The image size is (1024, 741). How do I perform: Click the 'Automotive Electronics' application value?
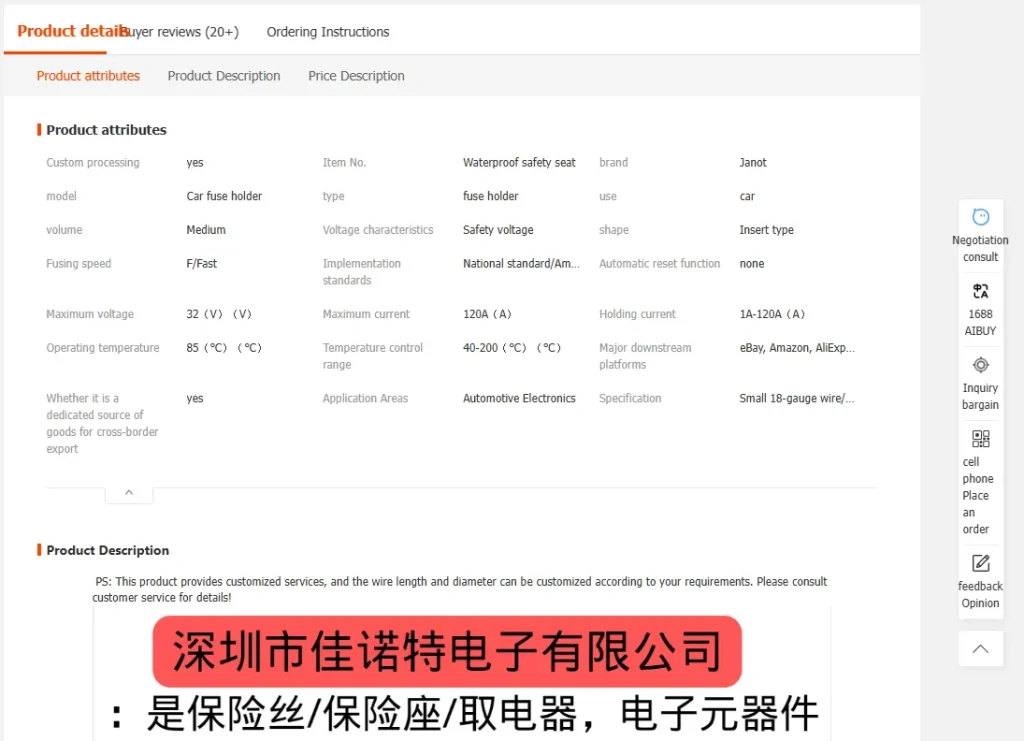coord(519,398)
